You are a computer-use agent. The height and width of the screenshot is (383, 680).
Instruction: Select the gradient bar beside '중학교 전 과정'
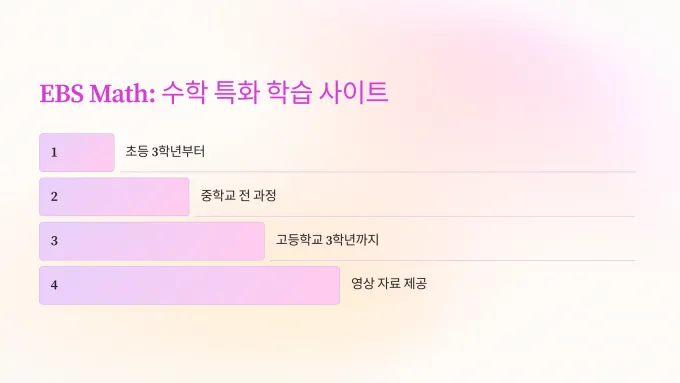(x=114, y=196)
